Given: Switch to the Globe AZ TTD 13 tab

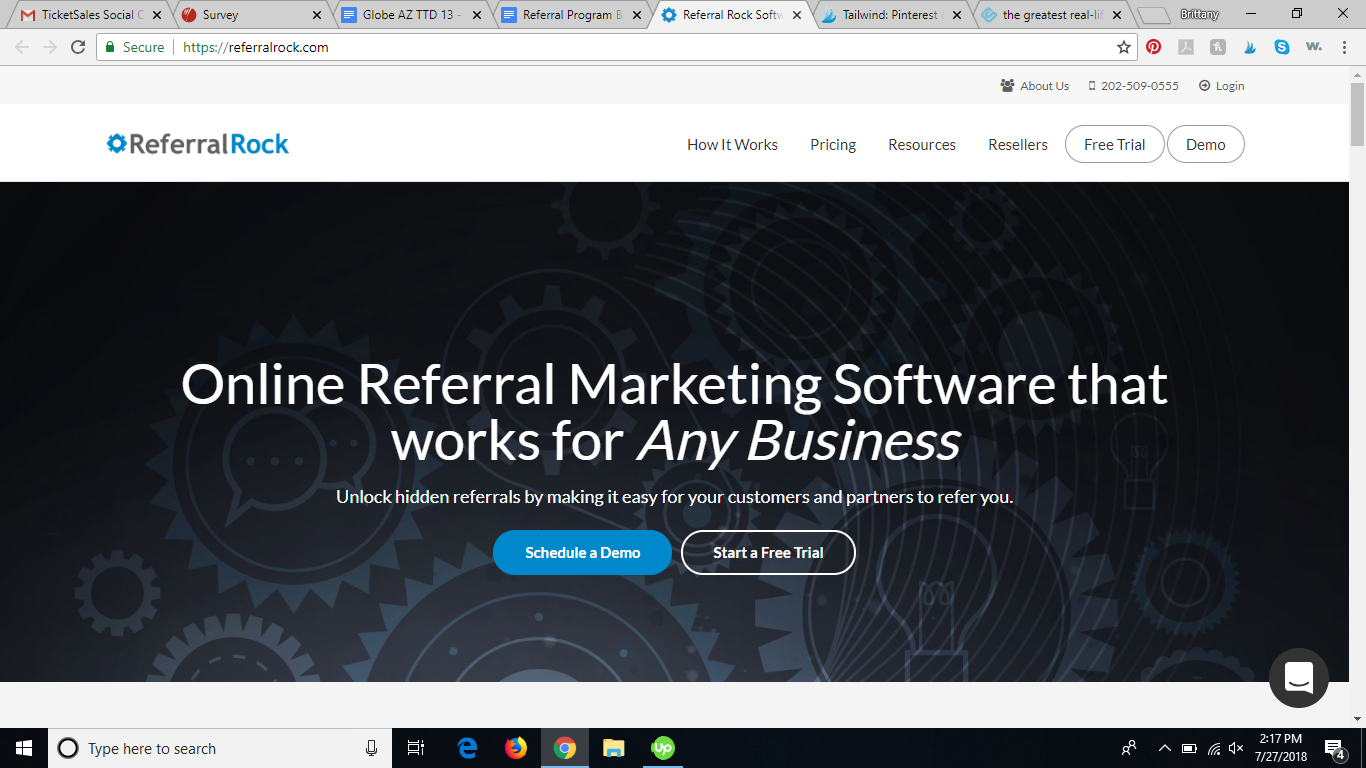Looking at the screenshot, I should tap(412, 15).
